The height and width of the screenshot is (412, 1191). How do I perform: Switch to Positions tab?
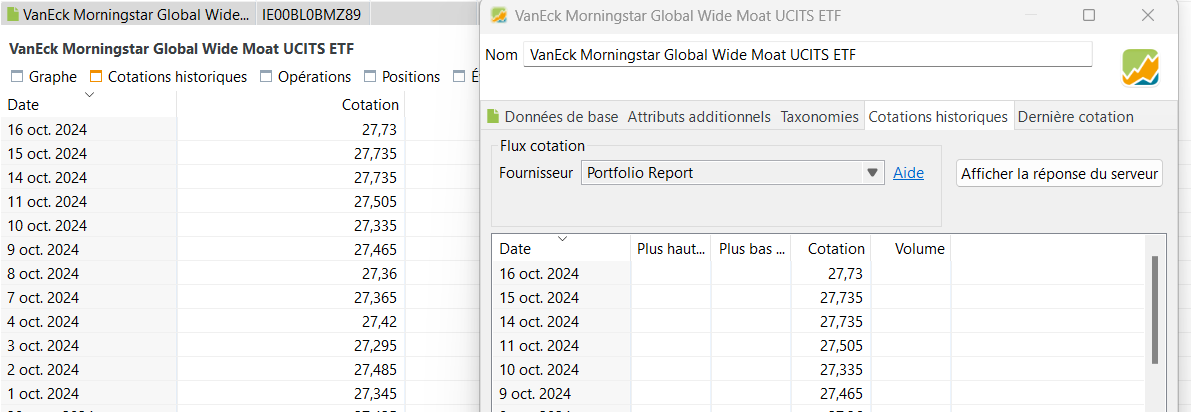coord(403,77)
